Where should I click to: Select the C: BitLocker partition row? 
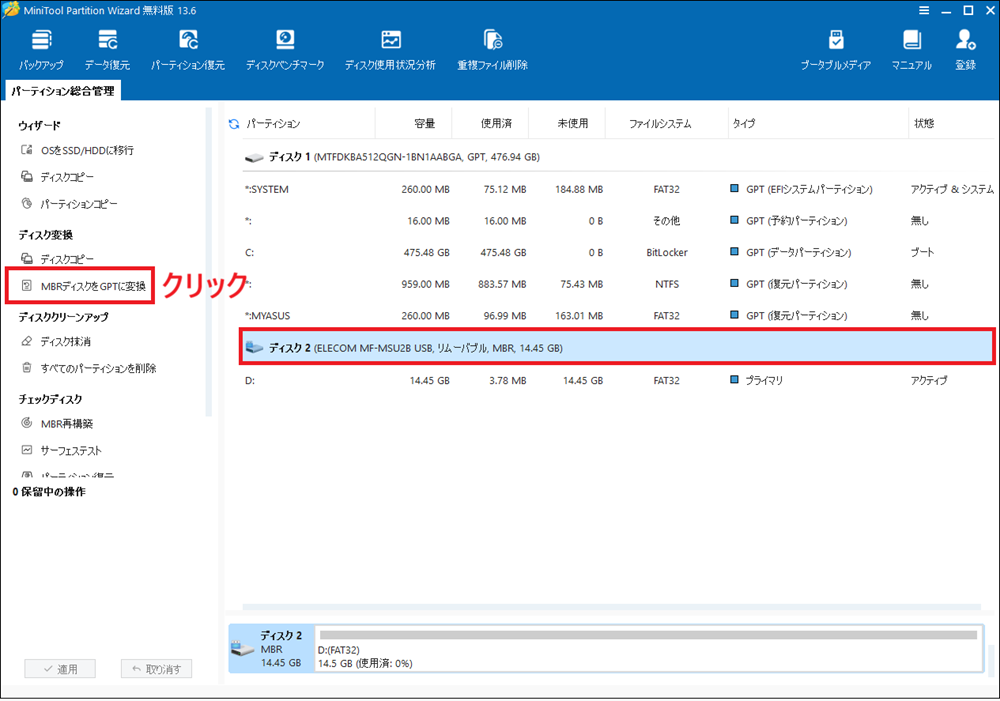pyautogui.click(x=617, y=253)
